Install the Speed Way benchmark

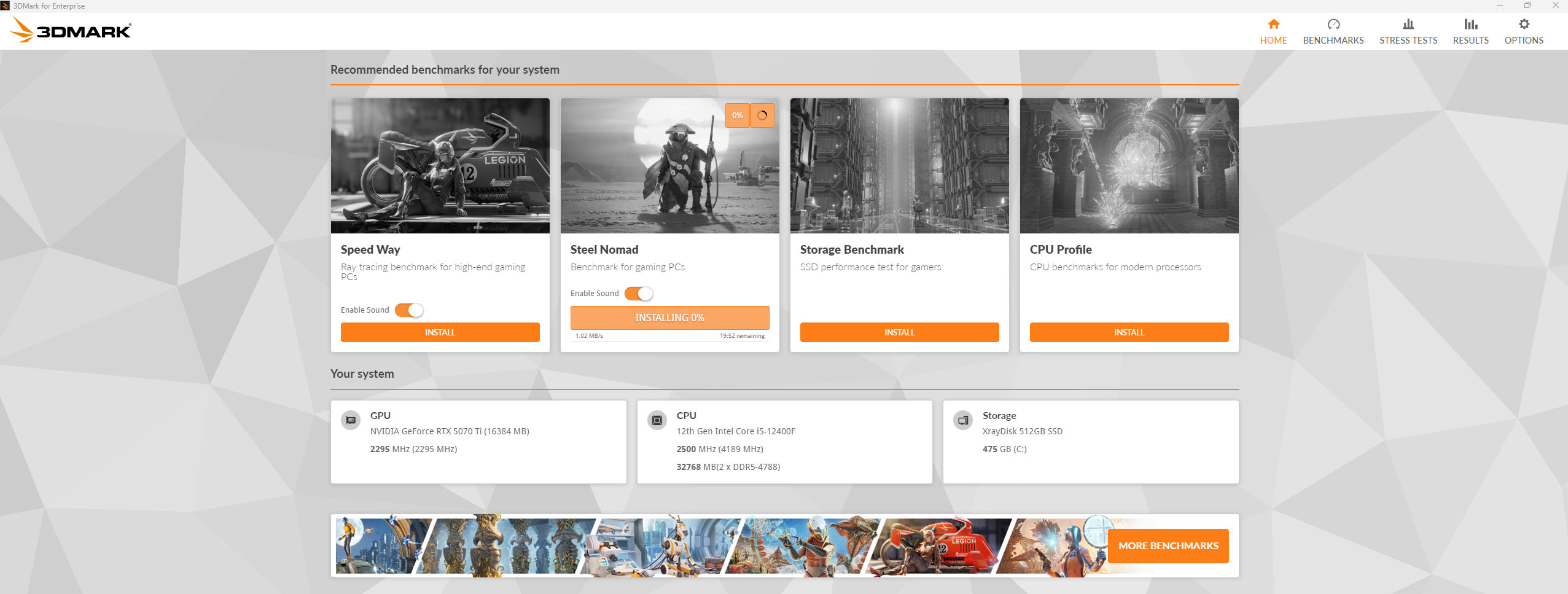pyautogui.click(x=440, y=332)
